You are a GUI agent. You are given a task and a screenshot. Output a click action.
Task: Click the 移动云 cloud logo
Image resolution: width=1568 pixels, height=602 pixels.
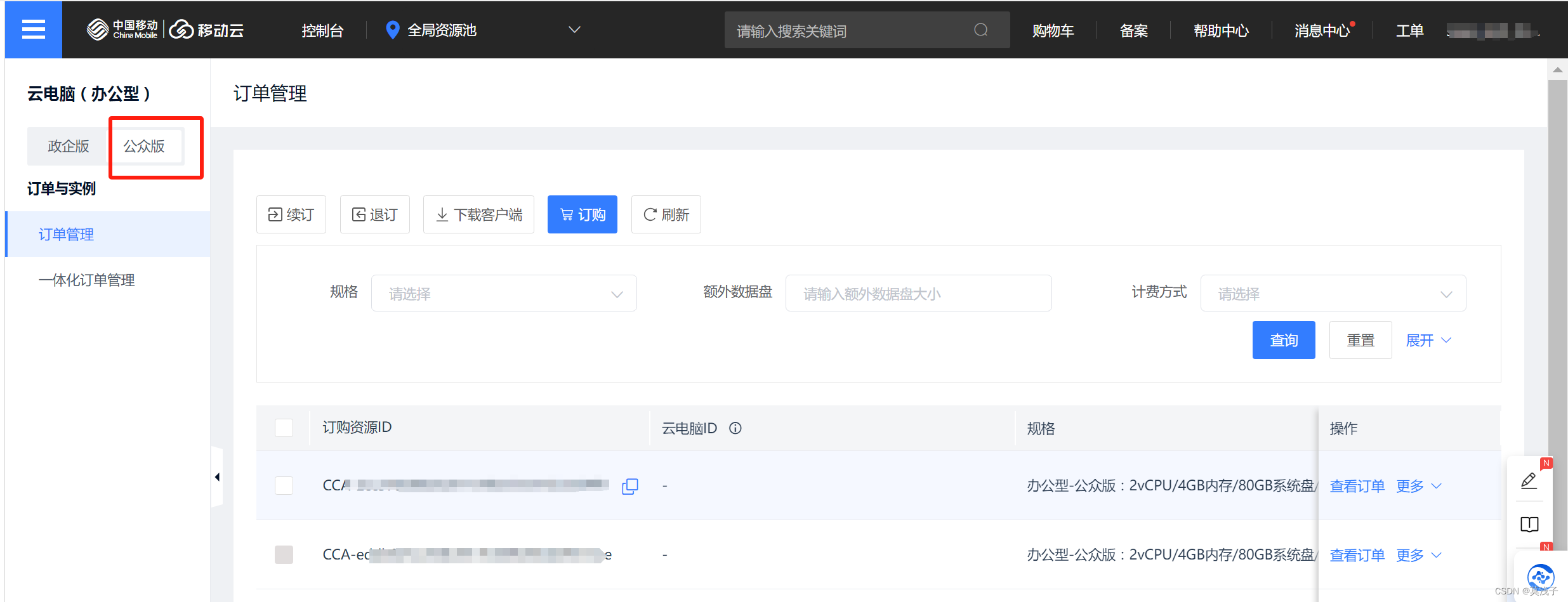click(x=207, y=30)
